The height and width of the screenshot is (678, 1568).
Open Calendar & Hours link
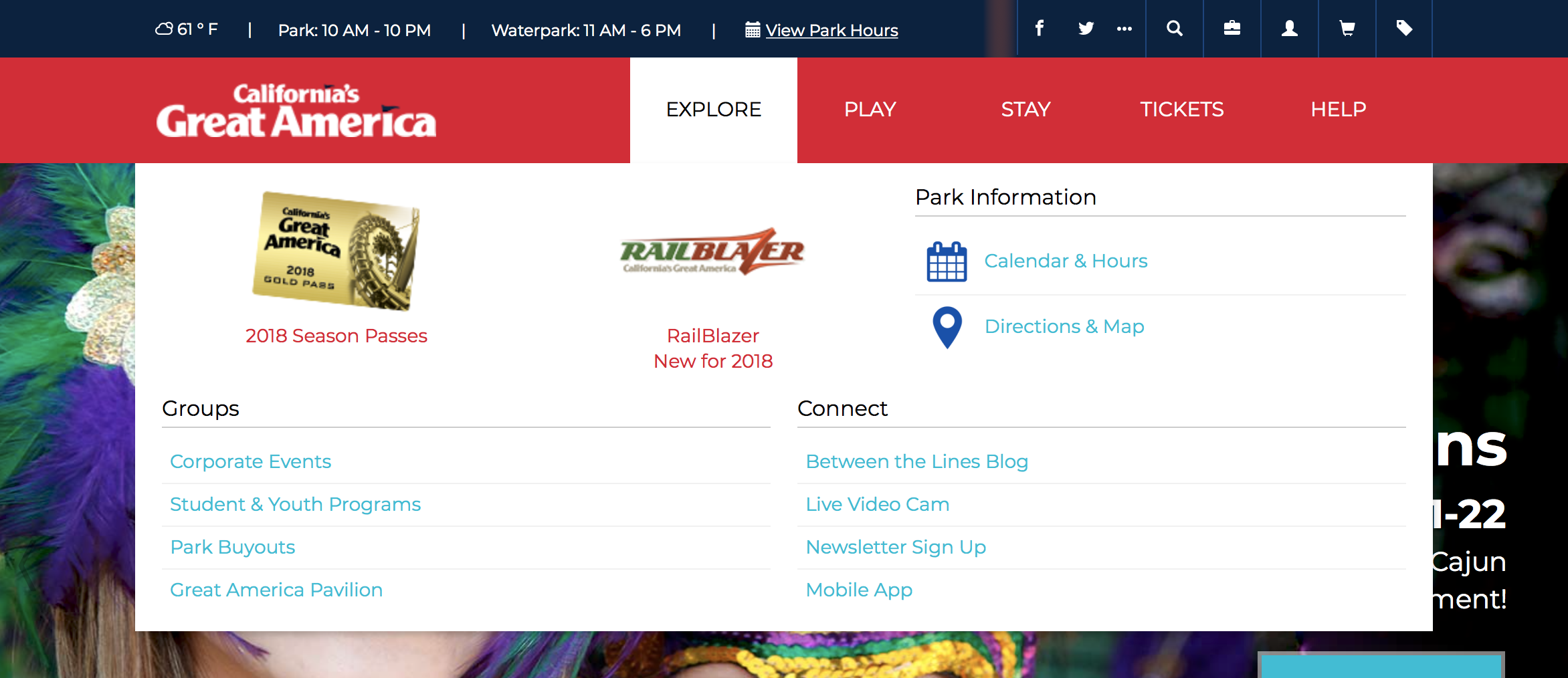tap(1066, 261)
